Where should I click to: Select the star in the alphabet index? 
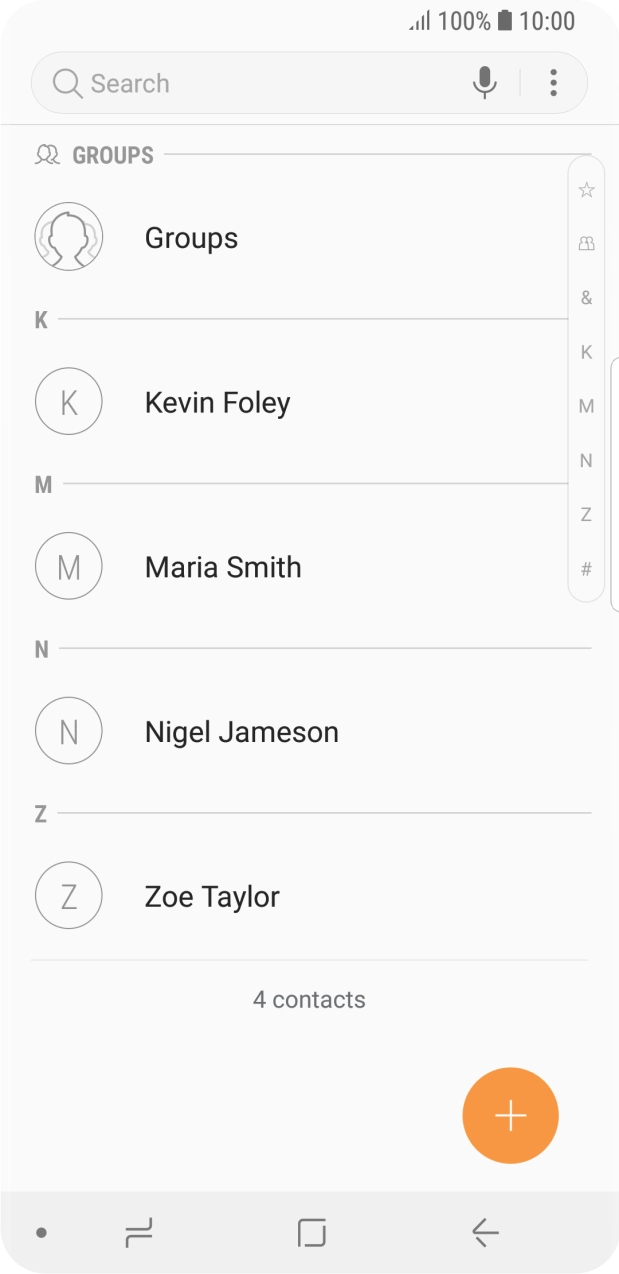pos(585,189)
